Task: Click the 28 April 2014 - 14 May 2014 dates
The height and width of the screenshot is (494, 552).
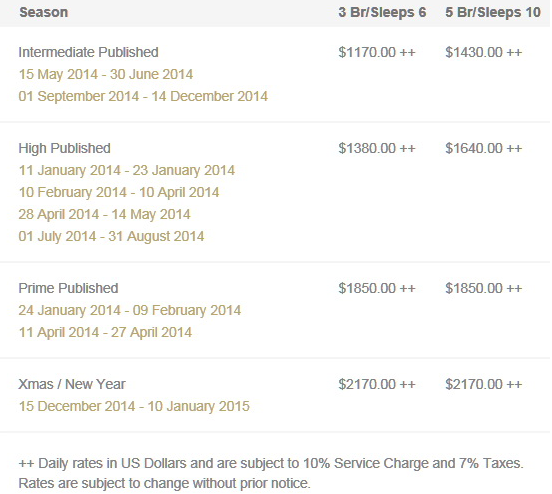Action: (105, 214)
